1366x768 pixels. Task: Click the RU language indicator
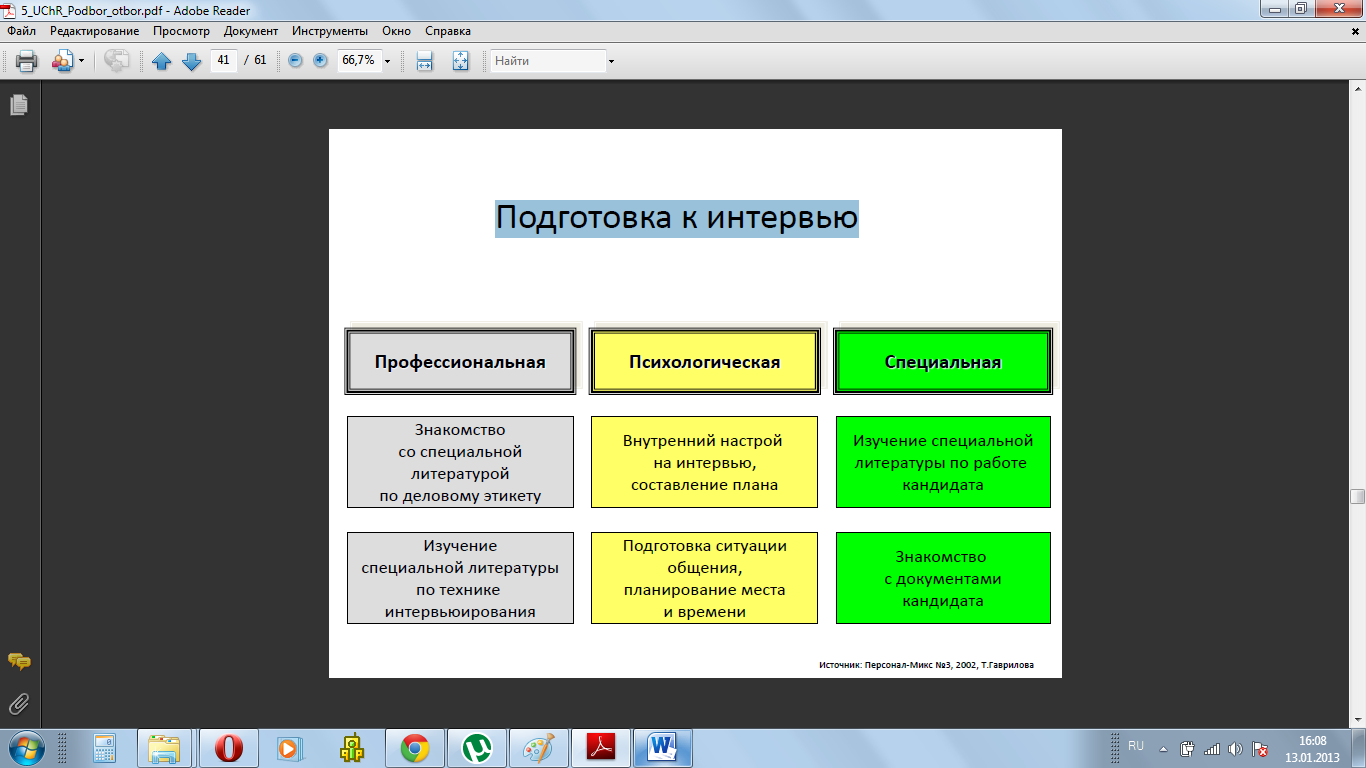click(1136, 746)
